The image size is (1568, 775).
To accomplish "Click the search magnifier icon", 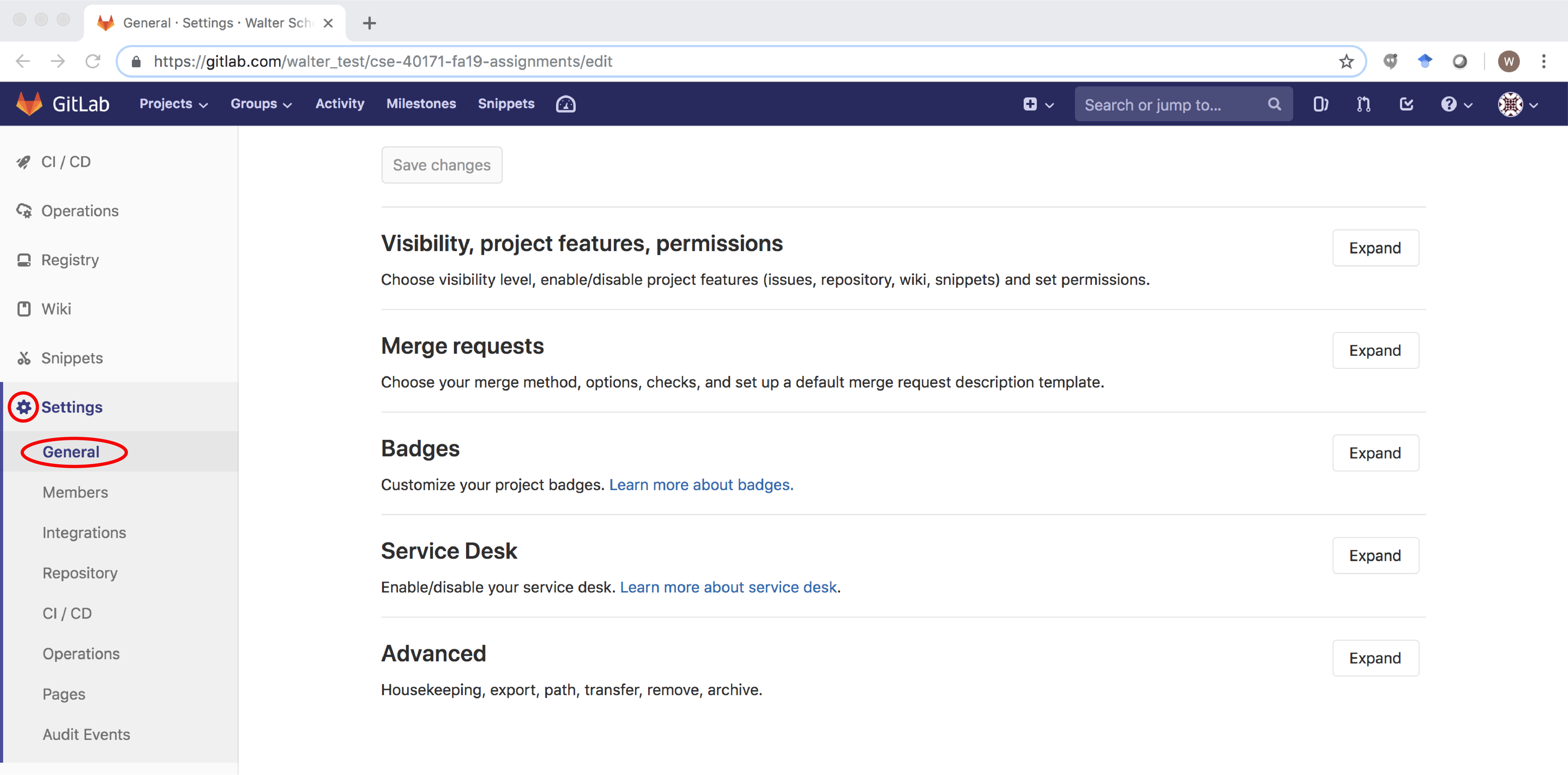I will (1274, 104).
